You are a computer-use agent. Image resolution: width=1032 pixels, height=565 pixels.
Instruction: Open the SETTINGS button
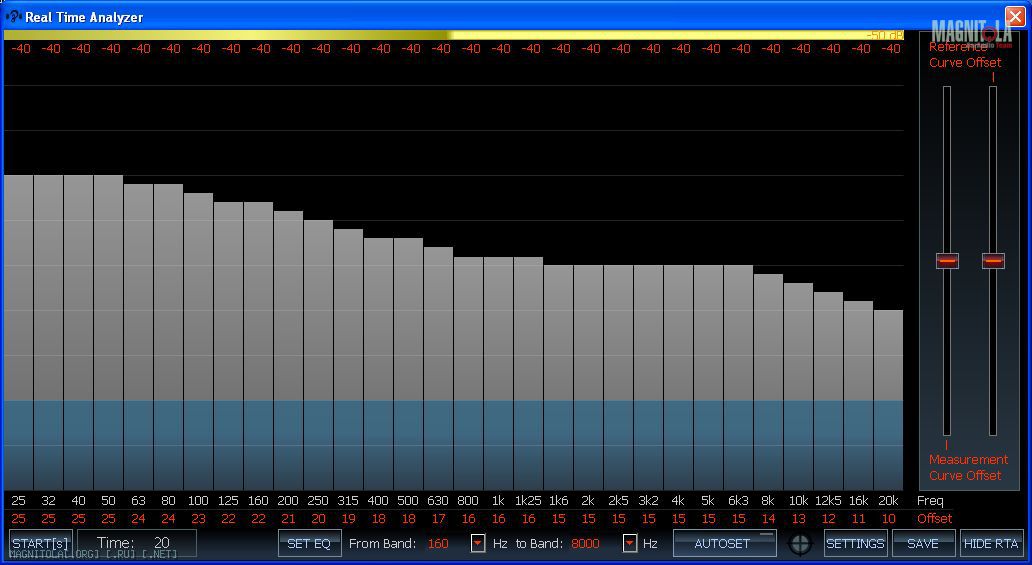855,543
